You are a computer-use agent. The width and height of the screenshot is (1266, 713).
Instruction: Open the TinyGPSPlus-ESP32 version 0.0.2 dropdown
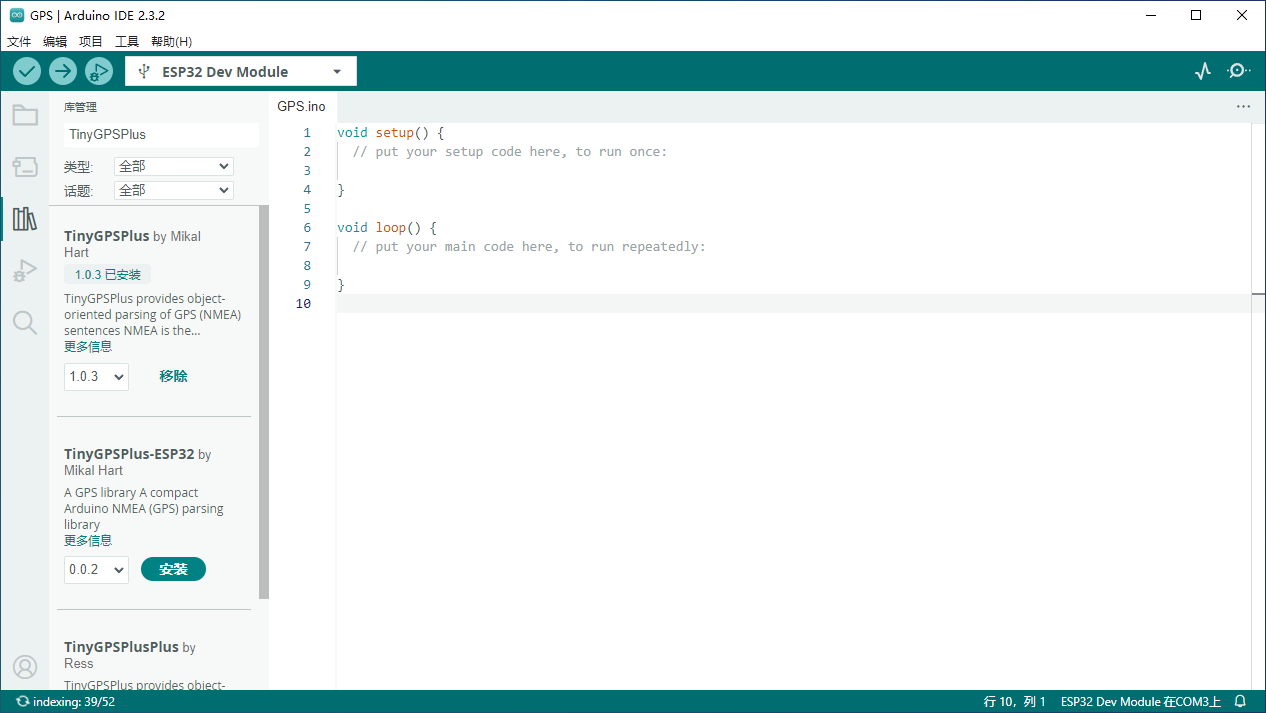pyautogui.click(x=96, y=569)
